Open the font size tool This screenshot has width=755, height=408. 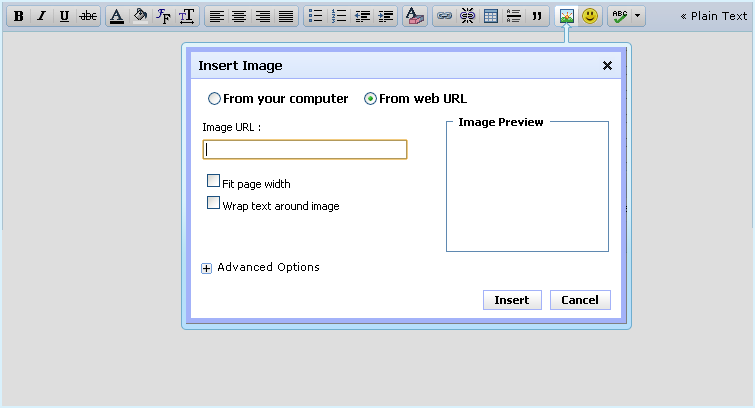click(x=187, y=16)
